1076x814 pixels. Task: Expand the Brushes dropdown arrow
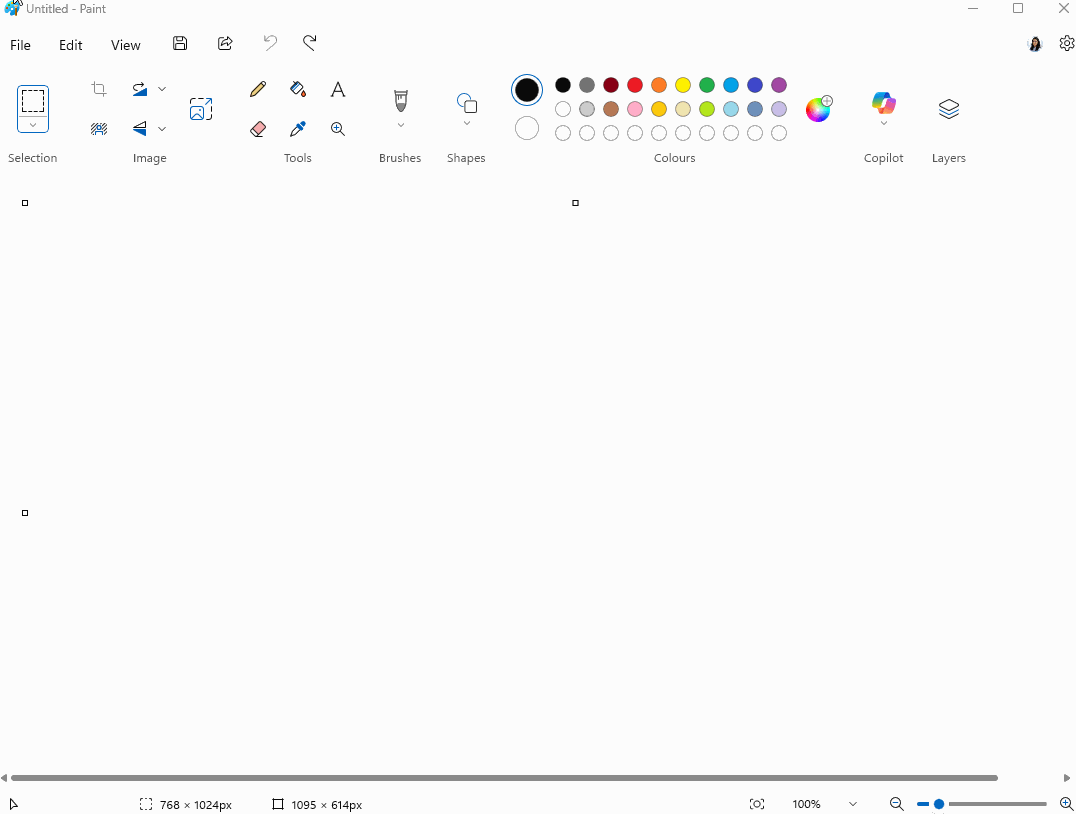point(401,126)
